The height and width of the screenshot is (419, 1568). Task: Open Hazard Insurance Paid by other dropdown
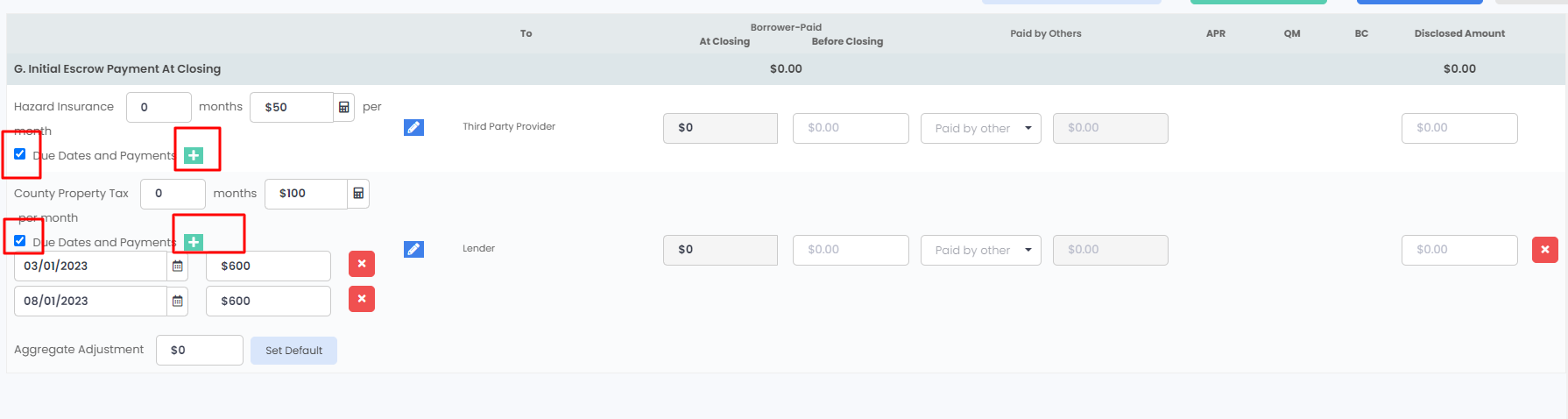(x=981, y=128)
